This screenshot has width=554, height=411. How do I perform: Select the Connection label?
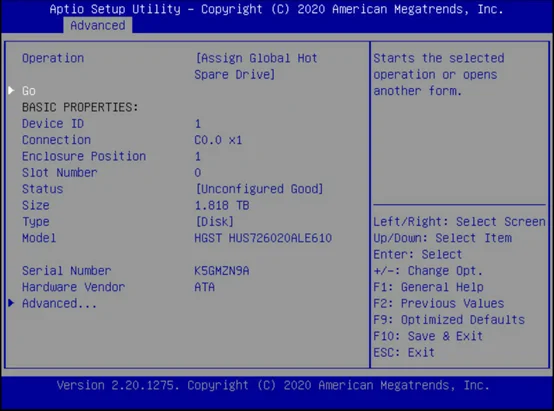57,140
